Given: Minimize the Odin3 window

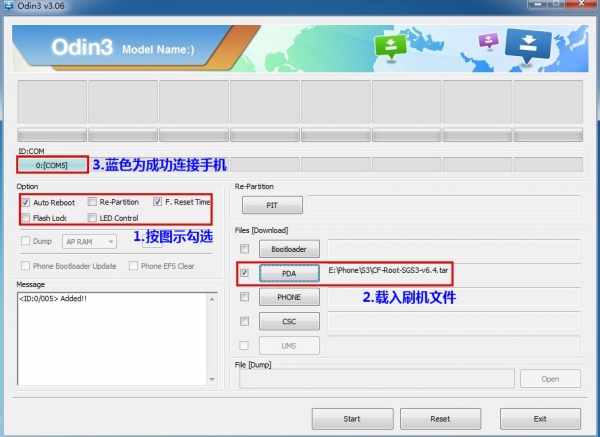Looking at the screenshot, I should [538, 4].
